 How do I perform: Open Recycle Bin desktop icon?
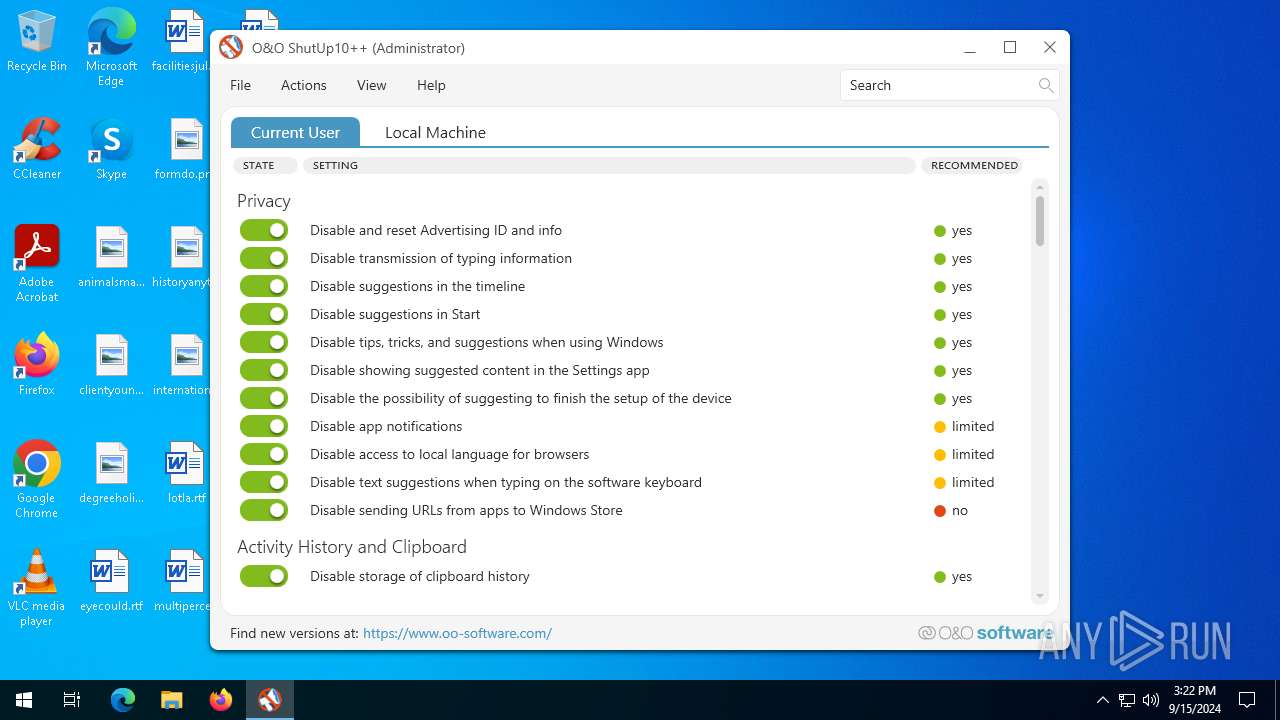37,42
